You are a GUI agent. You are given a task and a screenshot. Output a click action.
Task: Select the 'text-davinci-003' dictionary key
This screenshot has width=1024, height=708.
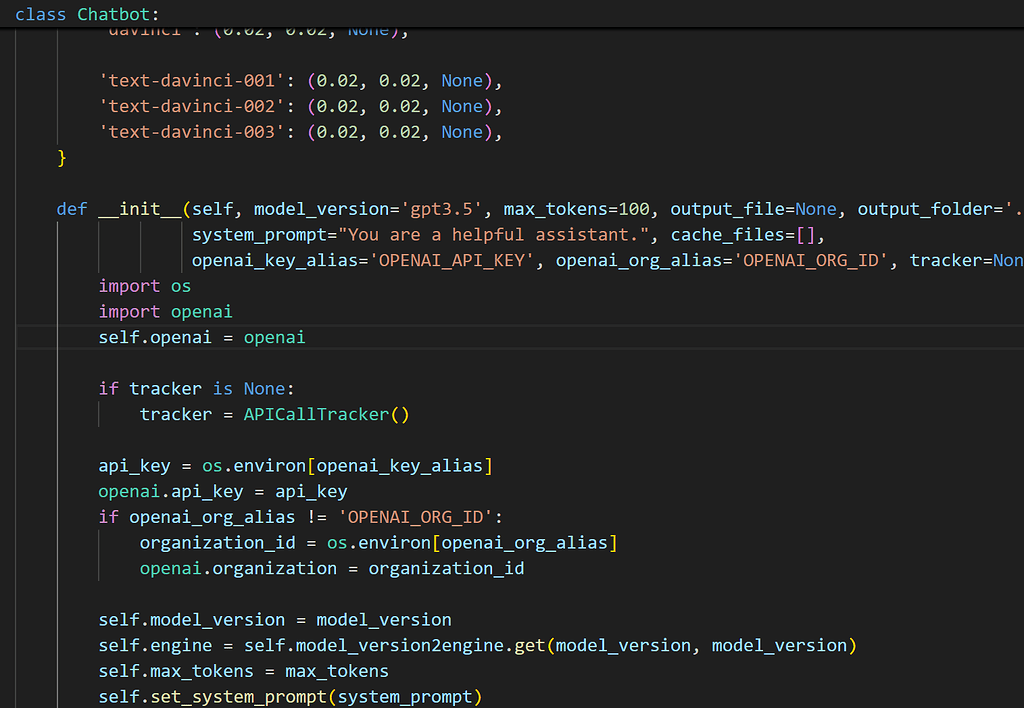click(x=191, y=132)
